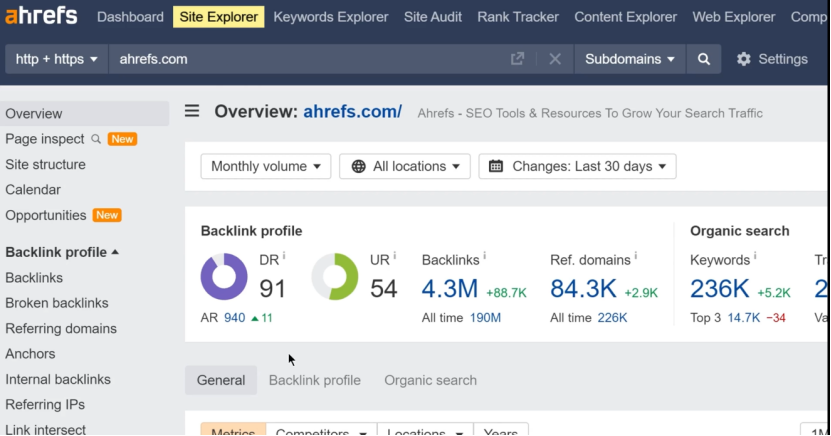
Task: Open target URL in new tab icon
Action: pos(517,59)
